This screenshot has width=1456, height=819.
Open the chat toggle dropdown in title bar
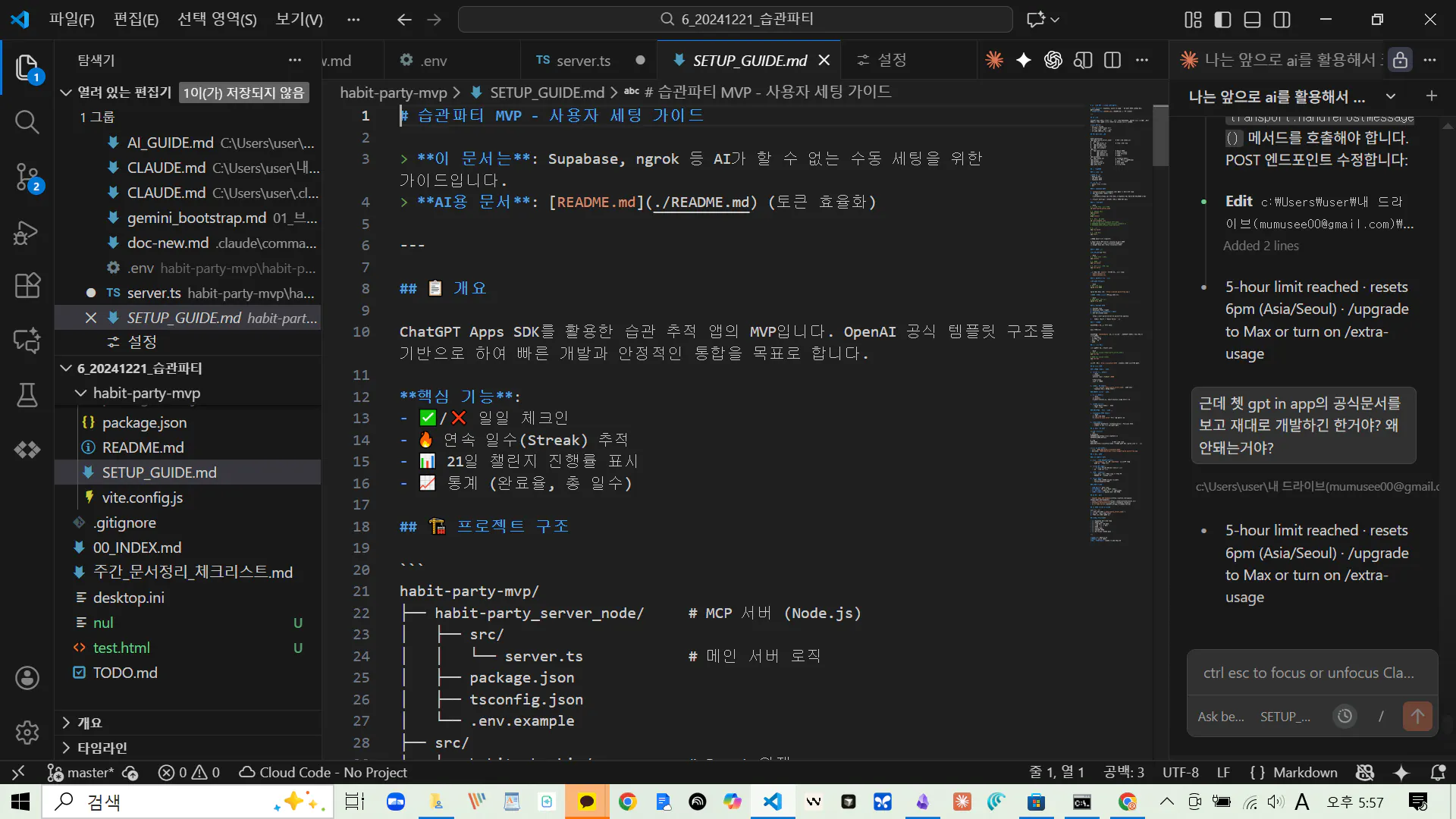tap(1055, 20)
